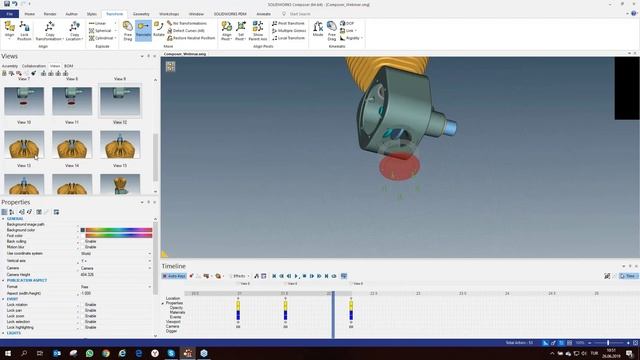
Task: Open WhatsApp from taskbar
Action: pyautogui.click(x=89, y=353)
